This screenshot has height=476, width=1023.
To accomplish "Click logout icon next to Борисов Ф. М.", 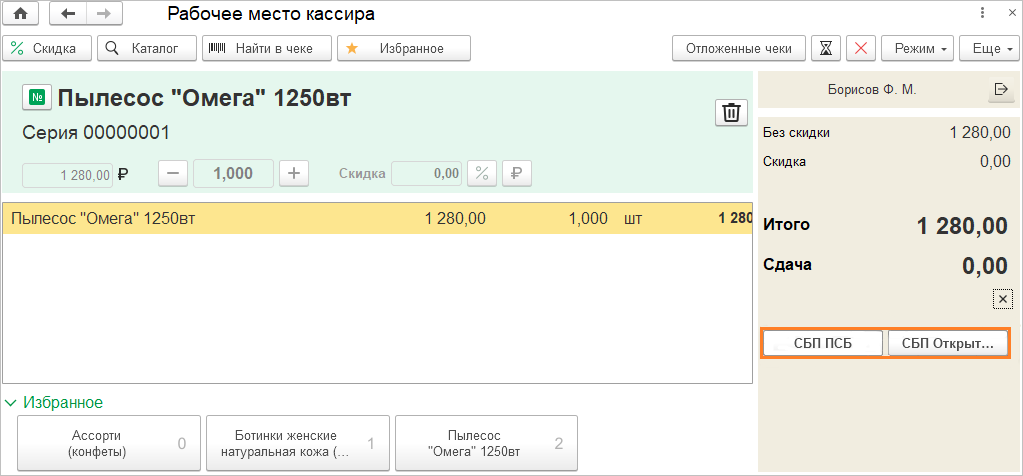I will (1000, 90).
